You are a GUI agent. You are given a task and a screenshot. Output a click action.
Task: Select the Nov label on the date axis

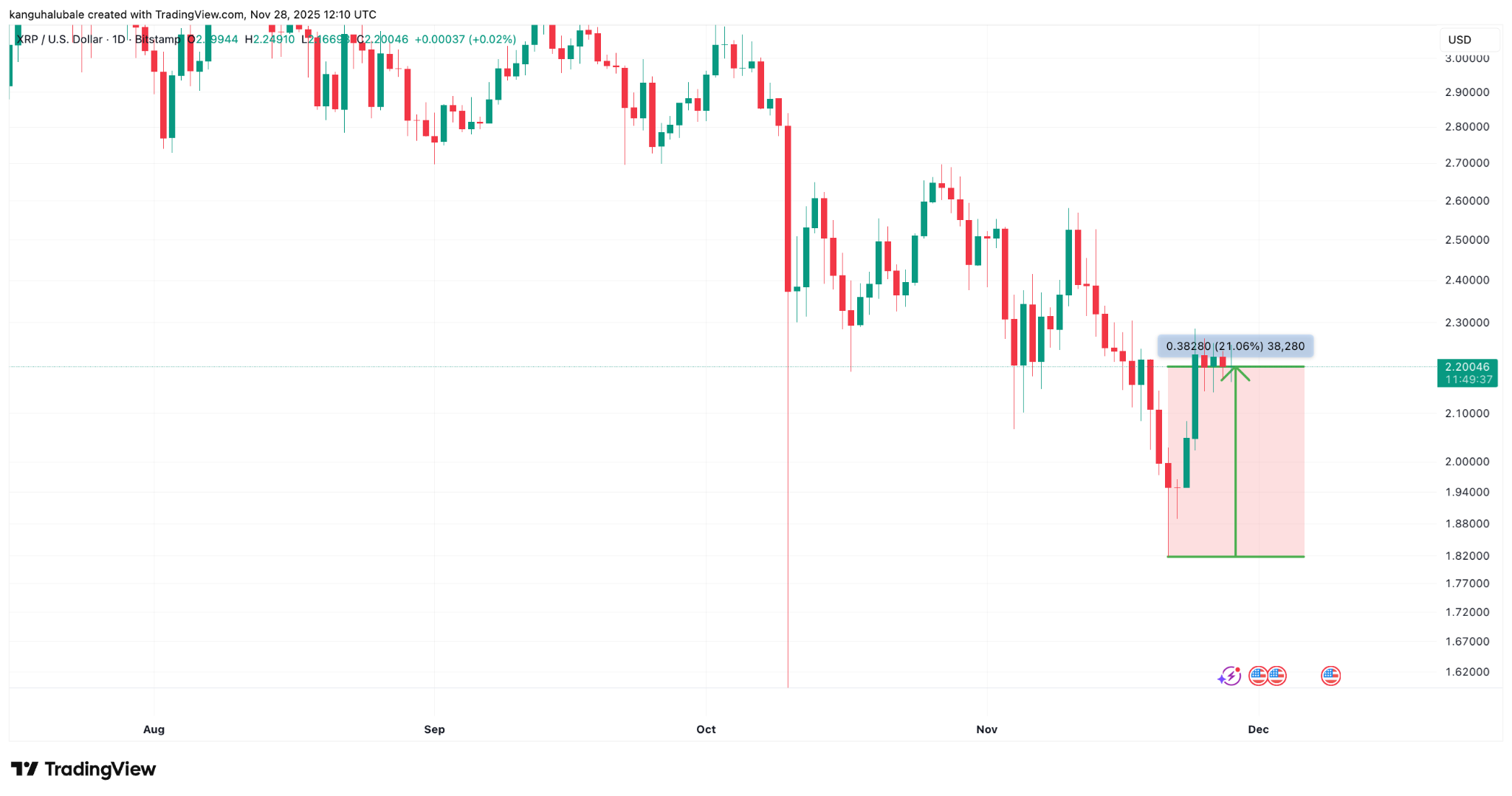tap(987, 729)
